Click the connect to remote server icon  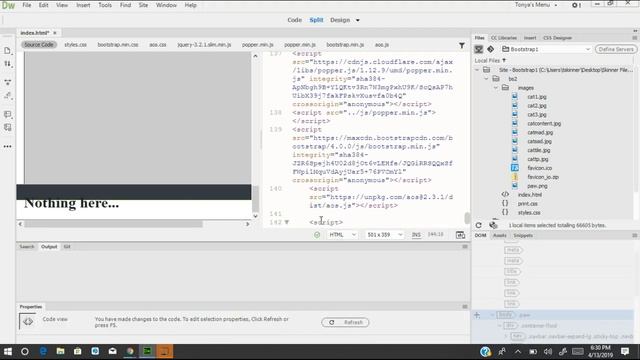click(x=478, y=49)
